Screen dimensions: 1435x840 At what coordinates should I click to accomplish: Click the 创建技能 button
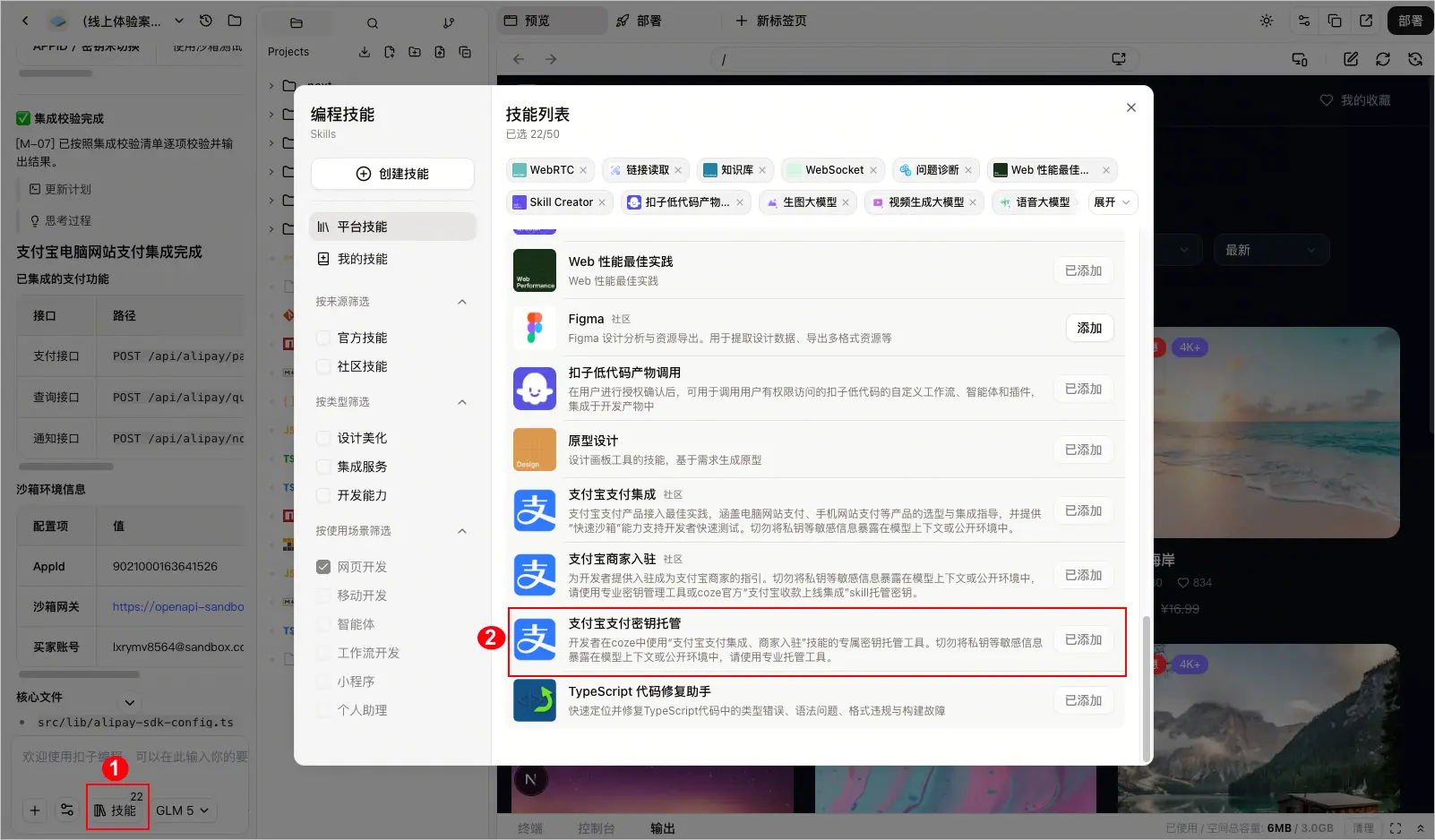[x=392, y=174]
